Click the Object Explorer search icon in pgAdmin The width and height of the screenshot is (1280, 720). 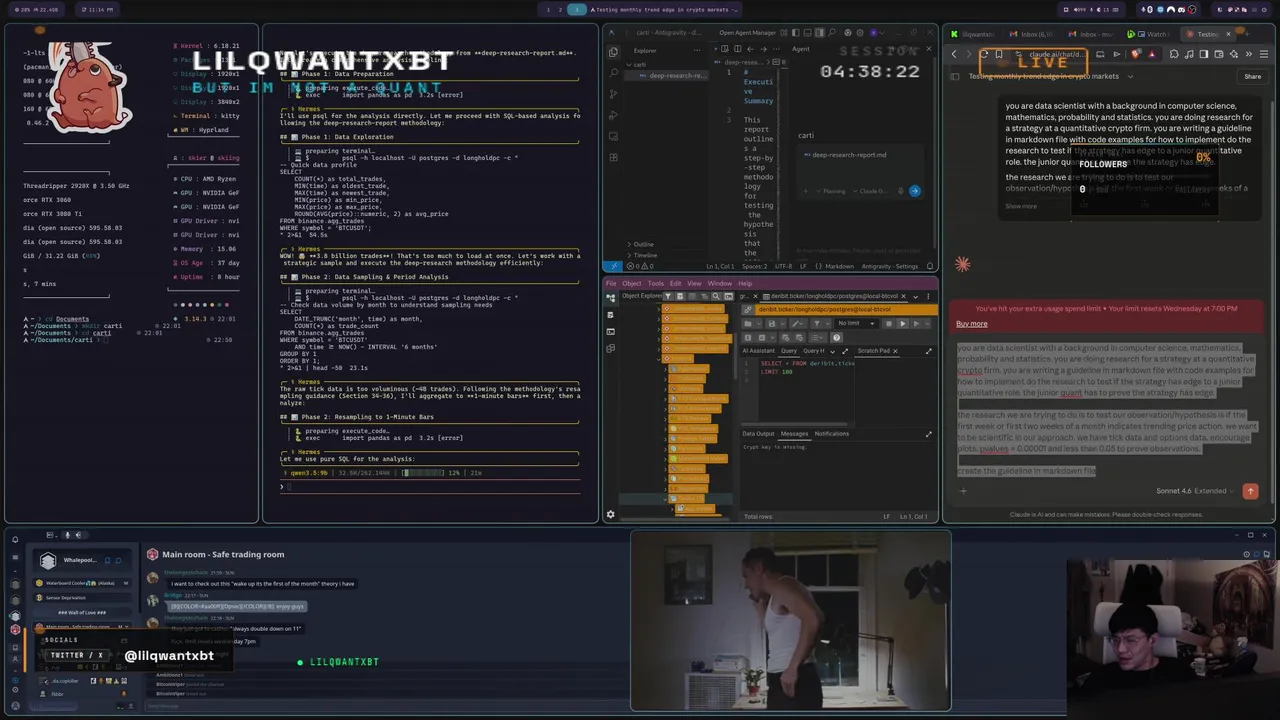[x=716, y=296]
